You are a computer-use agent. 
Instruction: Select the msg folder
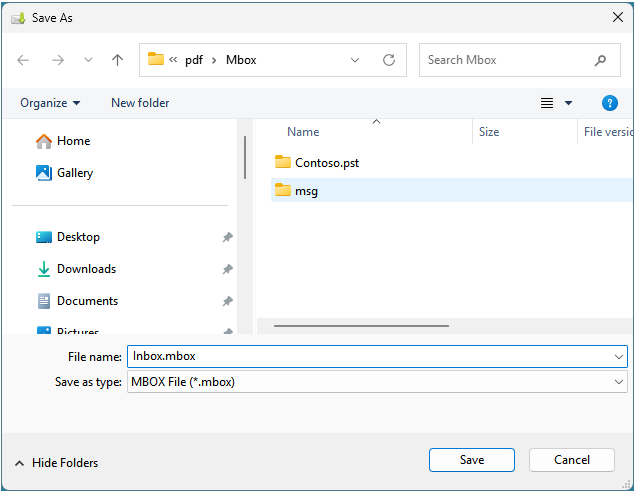coord(306,190)
